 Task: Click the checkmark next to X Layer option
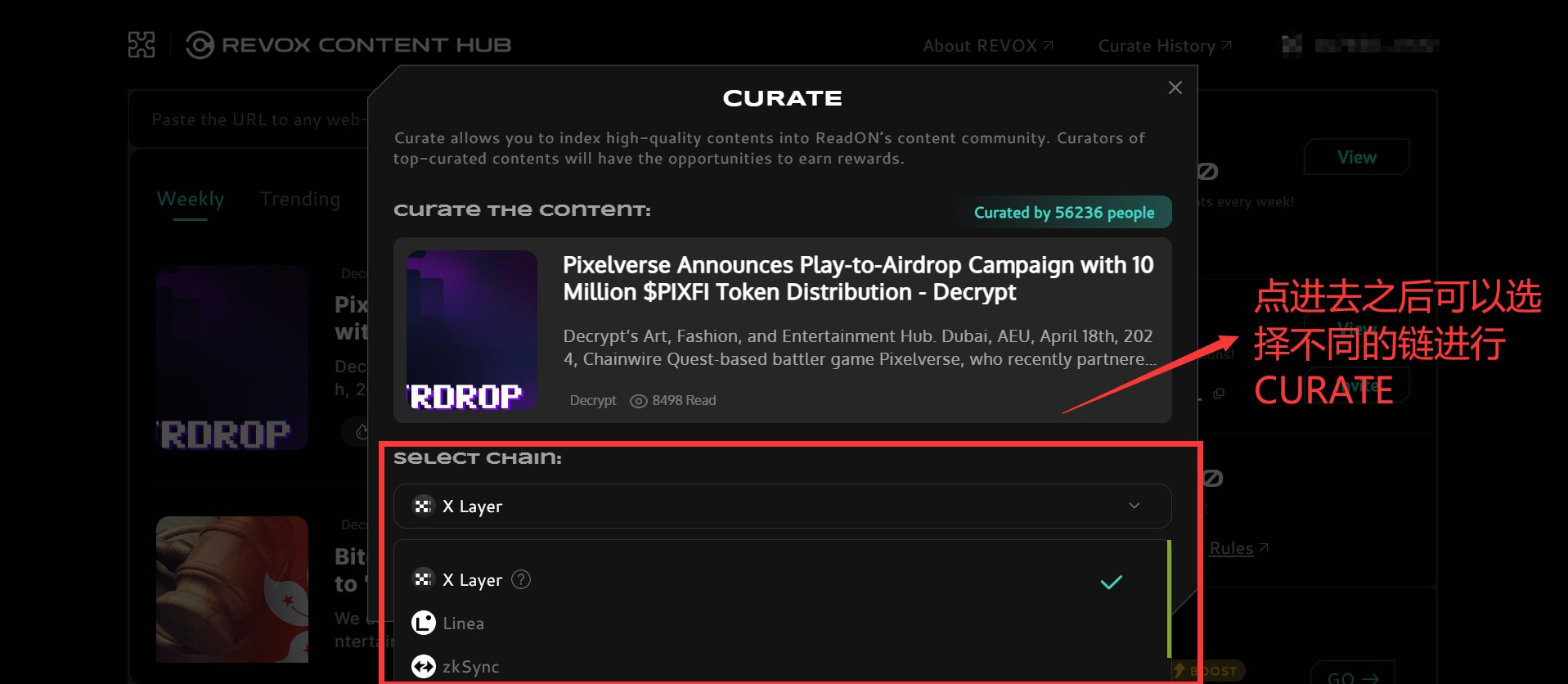pyautogui.click(x=1112, y=583)
